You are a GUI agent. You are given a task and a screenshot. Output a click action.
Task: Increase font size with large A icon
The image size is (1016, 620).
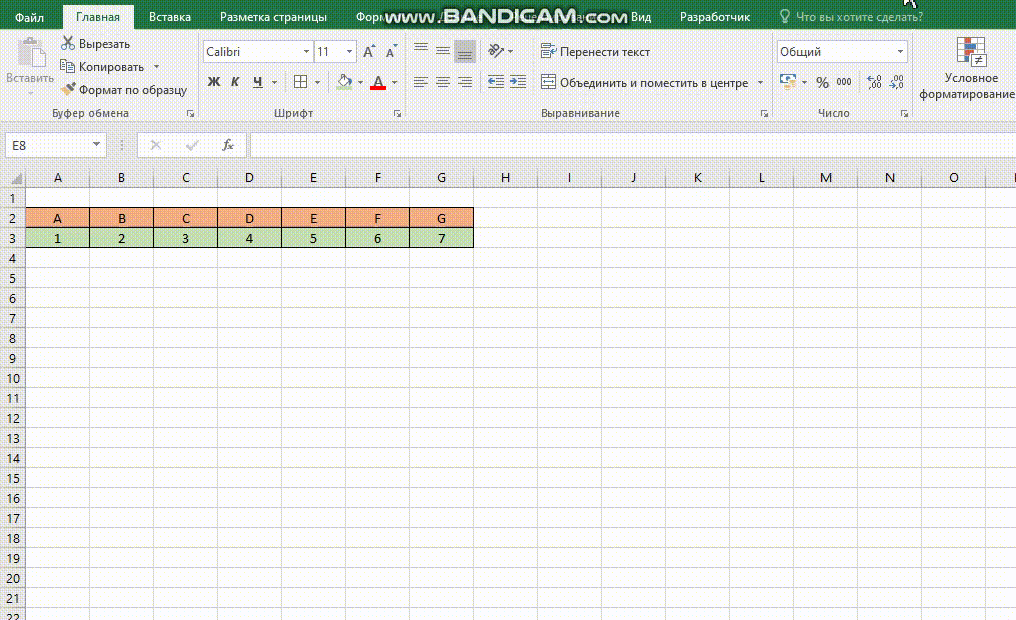point(369,52)
